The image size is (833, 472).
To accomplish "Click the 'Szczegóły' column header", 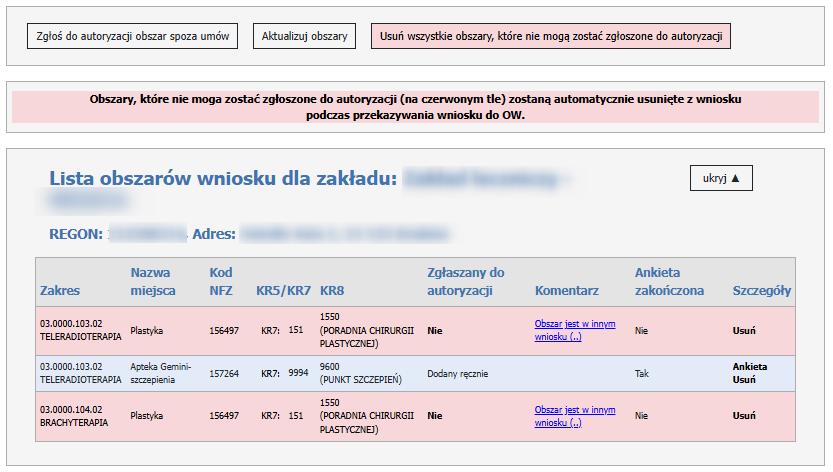I will (x=762, y=291).
